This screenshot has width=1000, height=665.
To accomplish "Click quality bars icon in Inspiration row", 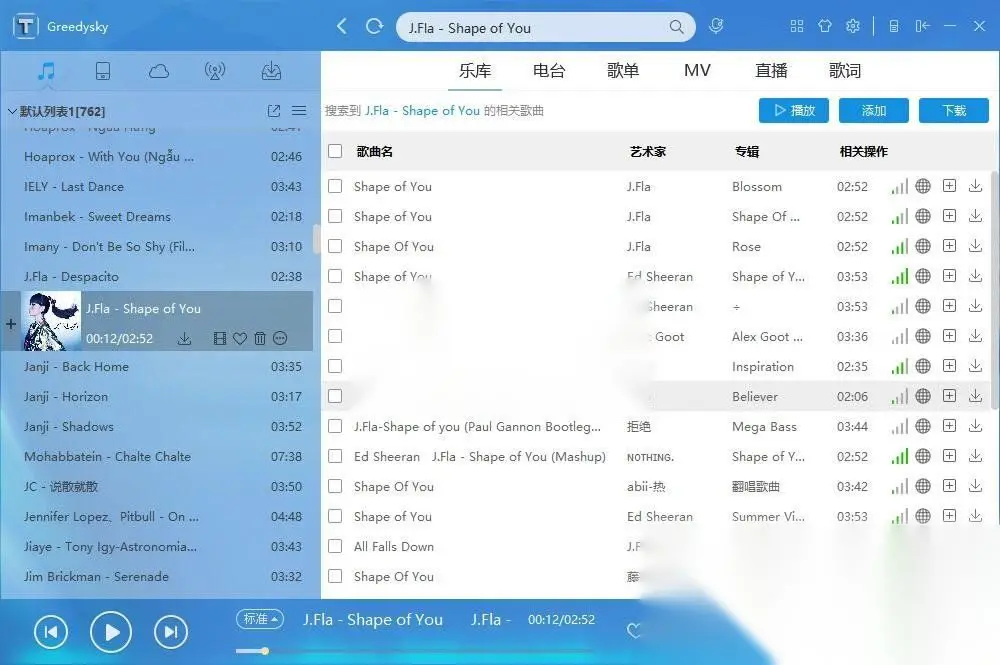I will click(899, 367).
